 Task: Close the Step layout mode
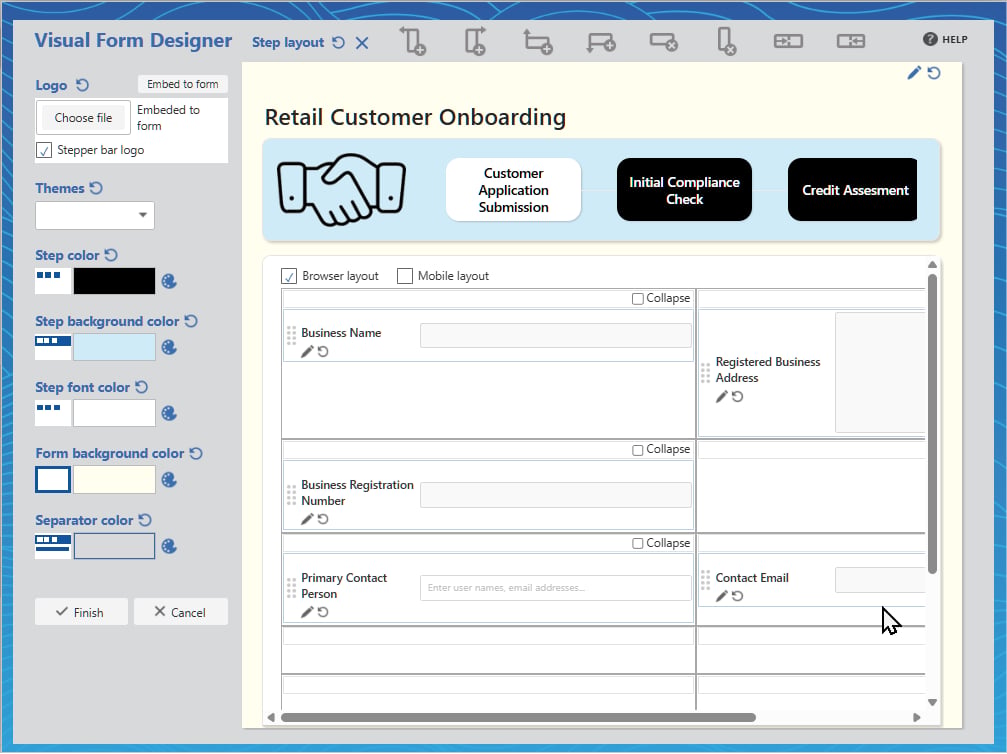click(x=362, y=42)
